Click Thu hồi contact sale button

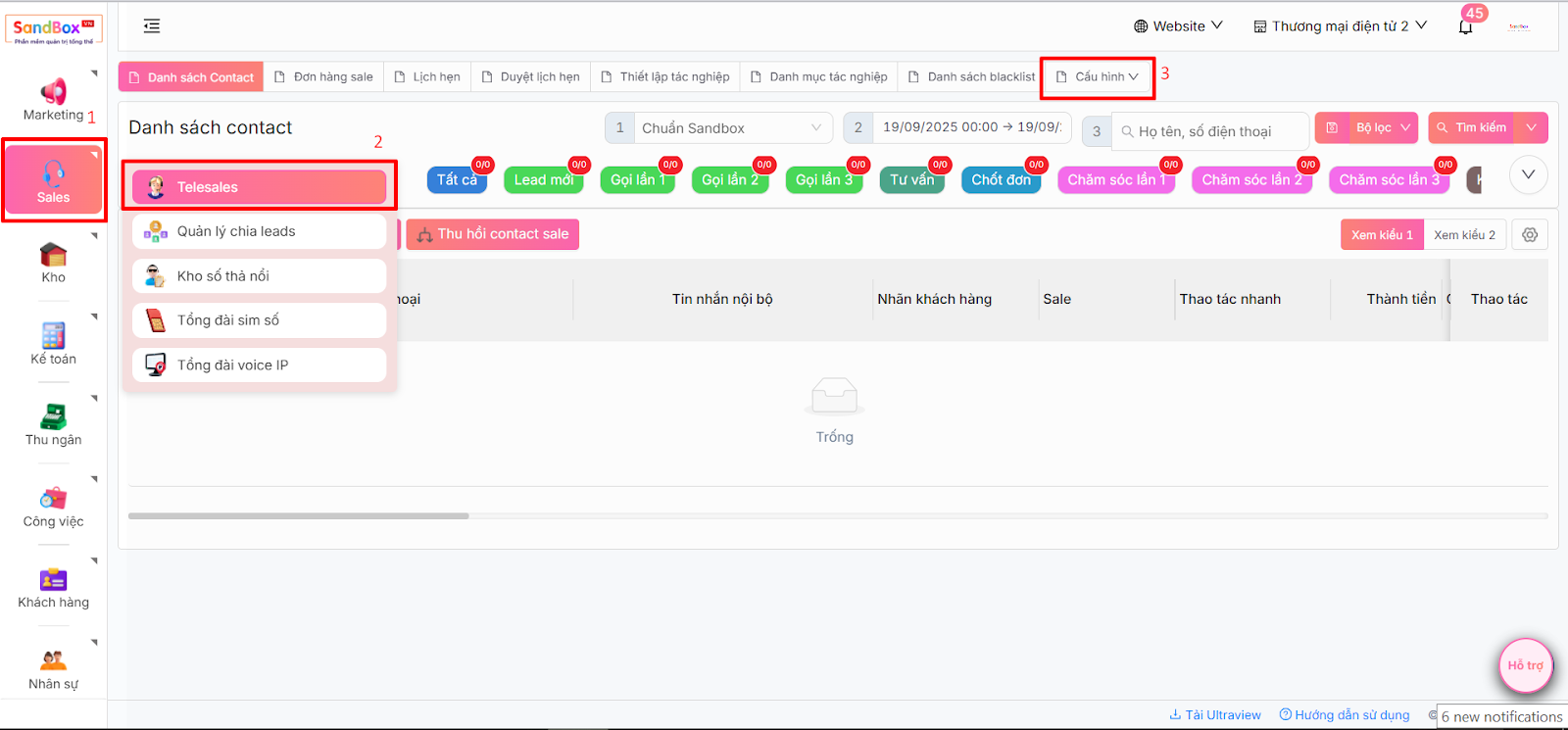pos(493,234)
